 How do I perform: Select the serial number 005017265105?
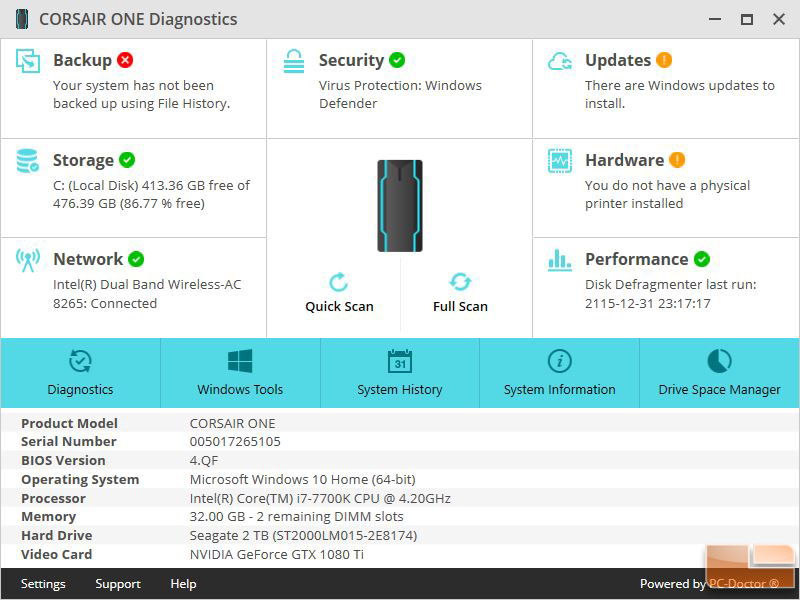[235, 442]
